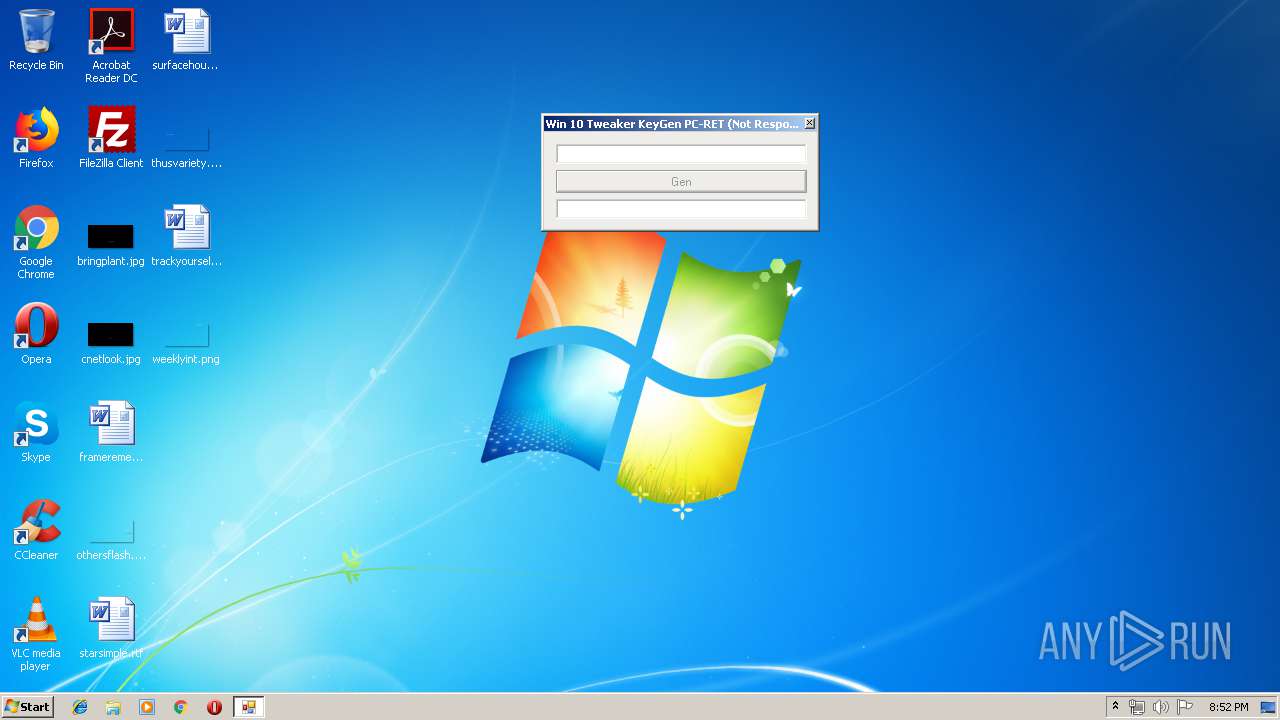This screenshot has height=720, width=1280.
Task: Launch Acrobat Reader DC shortcut
Action: point(111,46)
